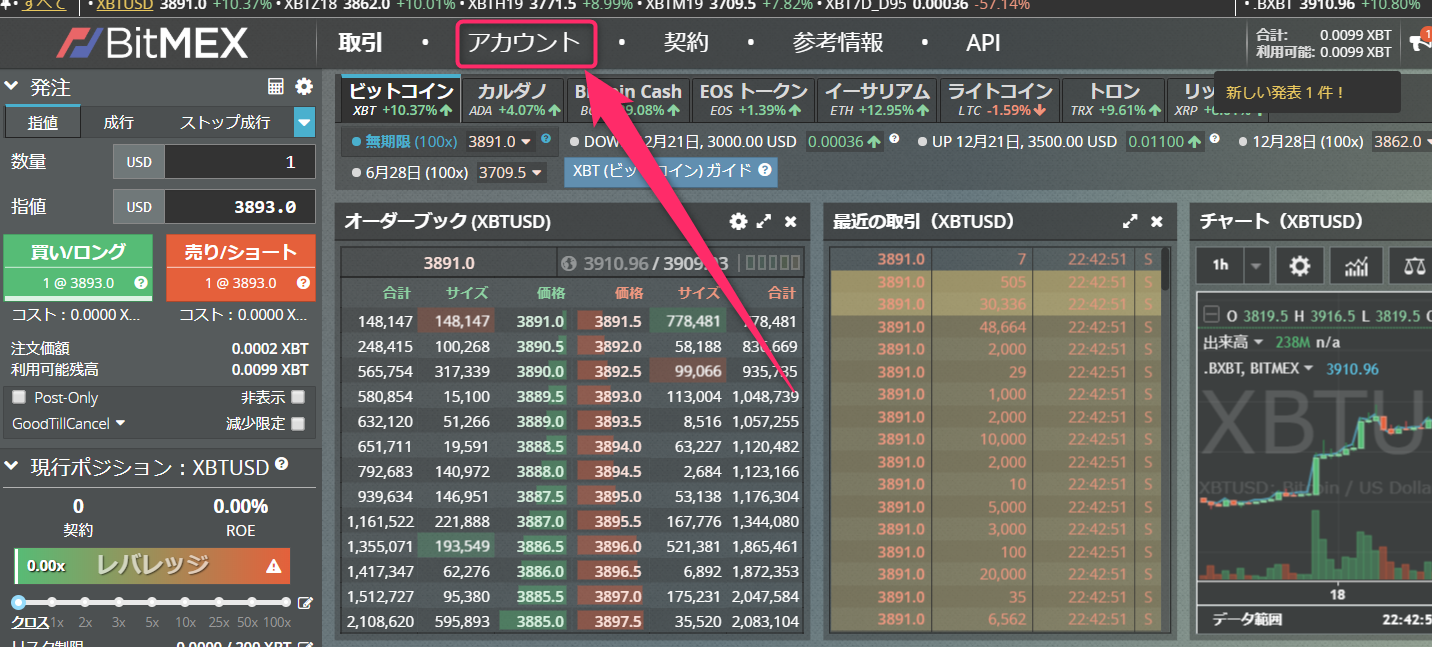Viewport: 1432px width, 647px height.
Task: Open the GoodTillCancel dropdown
Action: (x=69, y=424)
